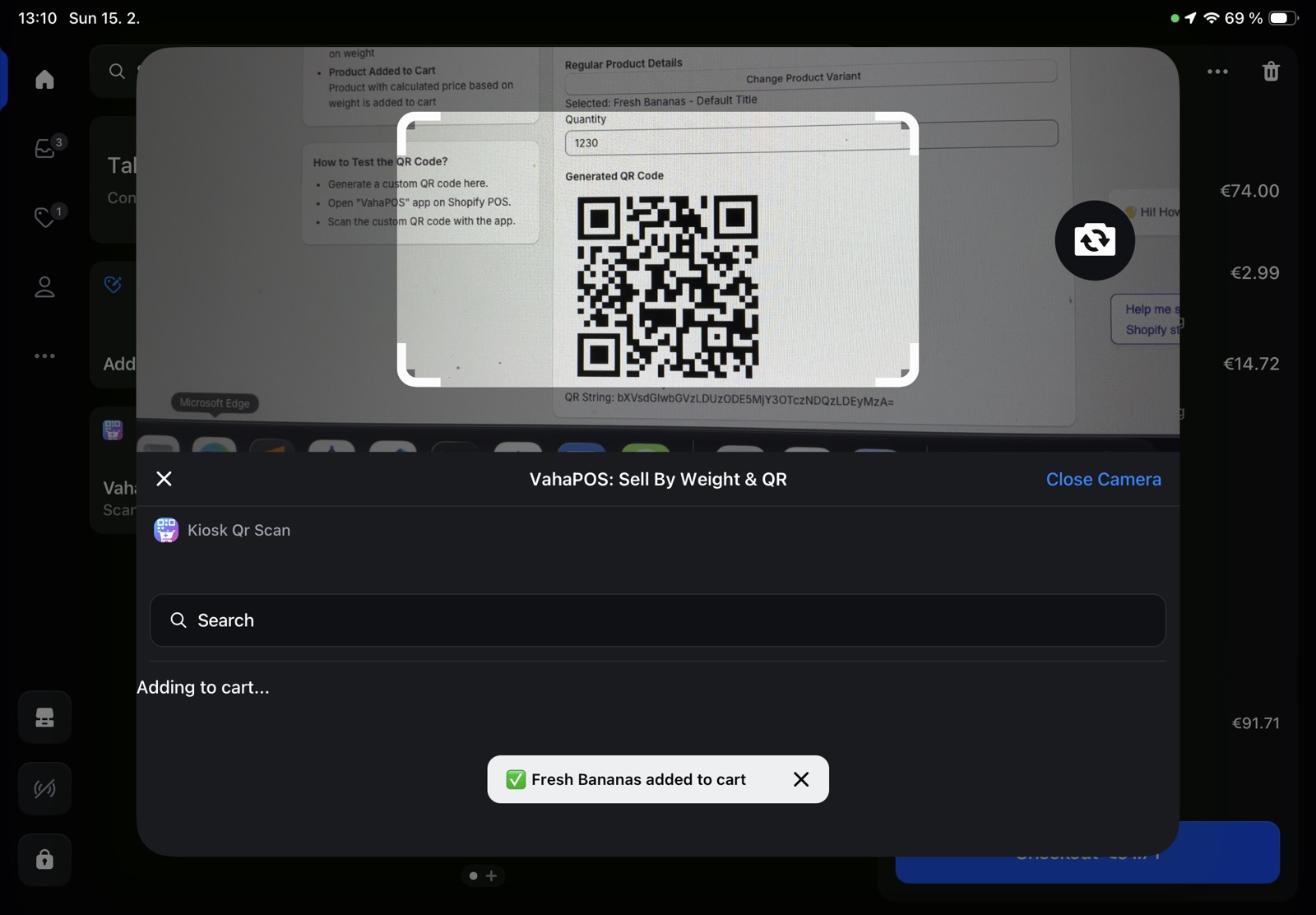
Task: Tap the Adding to cart status text
Action: pos(203,687)
